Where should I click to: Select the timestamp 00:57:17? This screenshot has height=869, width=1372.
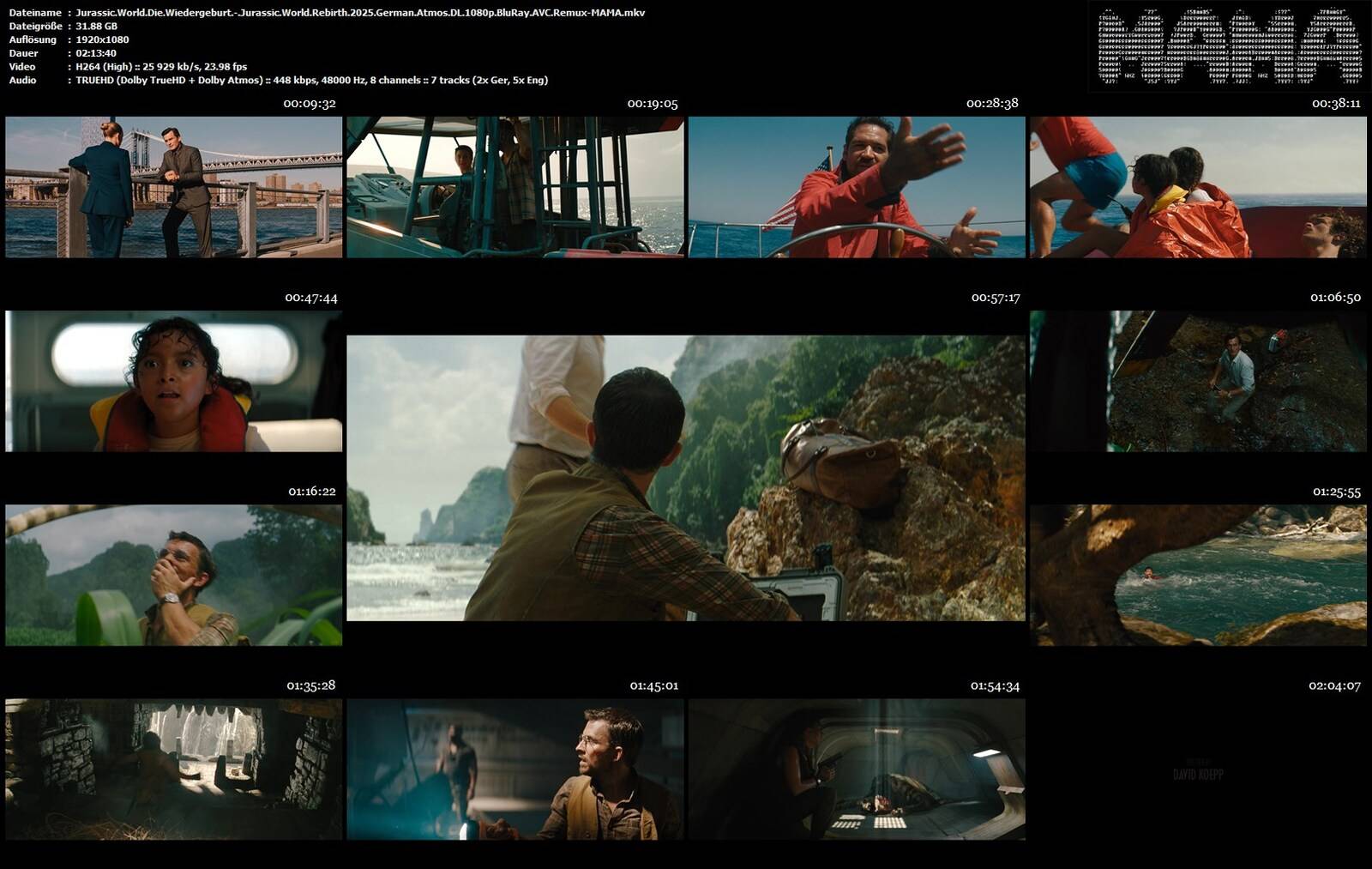coord(996,298)
